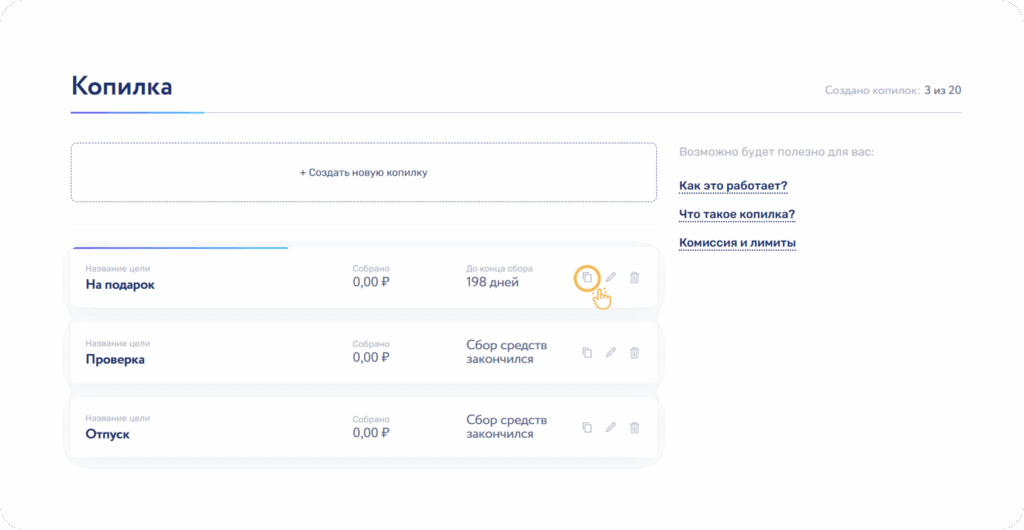Click the 'Копилка' page heading

(x=121, y=86)
